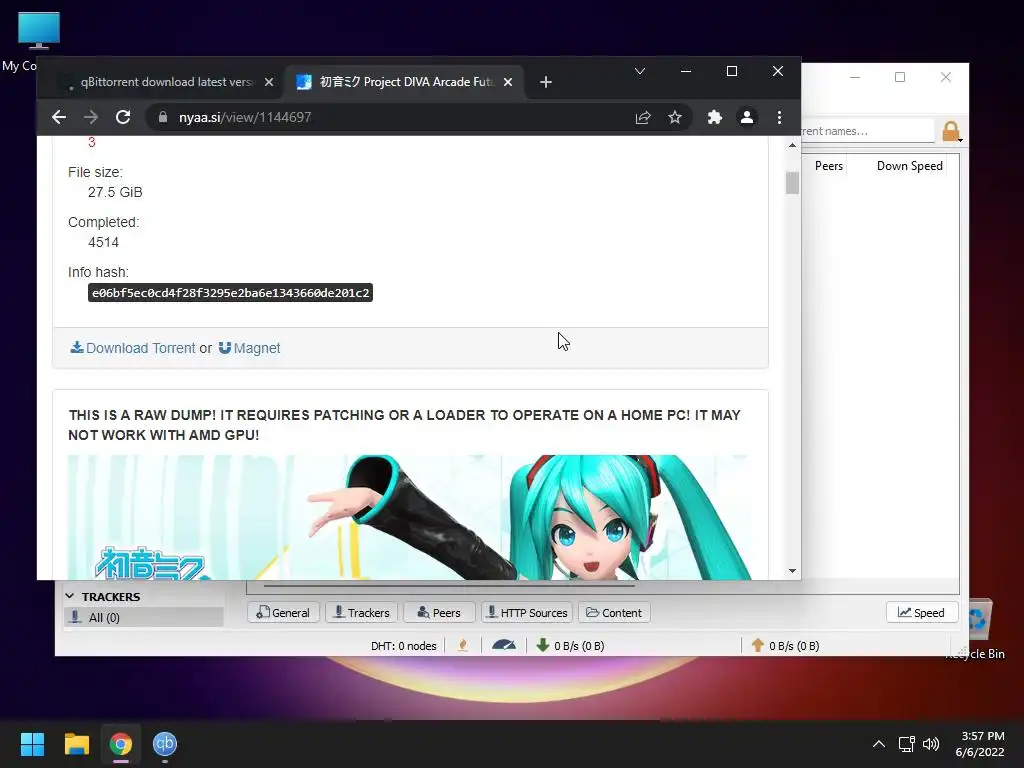
Task: Collapse the TRACKERS section in qBittorrent
Action: click(x=70, y=597)
